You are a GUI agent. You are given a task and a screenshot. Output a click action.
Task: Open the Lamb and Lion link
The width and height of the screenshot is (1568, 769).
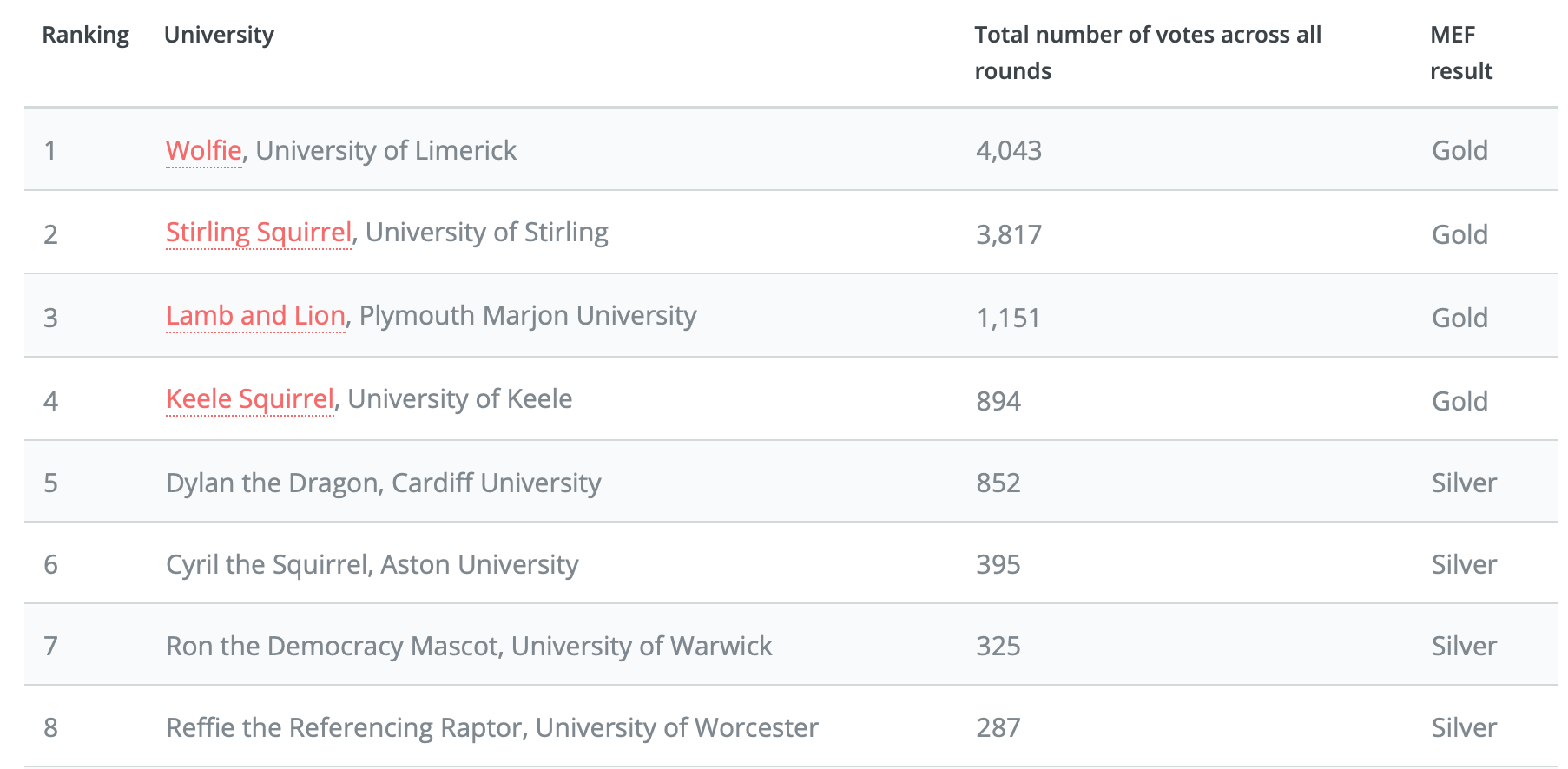255,316
